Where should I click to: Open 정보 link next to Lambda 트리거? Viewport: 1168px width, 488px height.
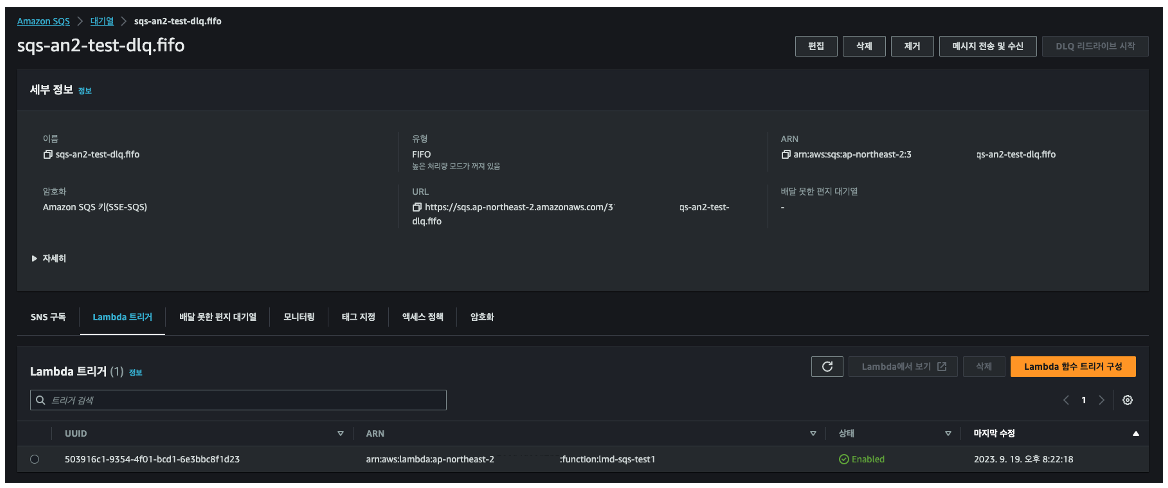point(135,372)
